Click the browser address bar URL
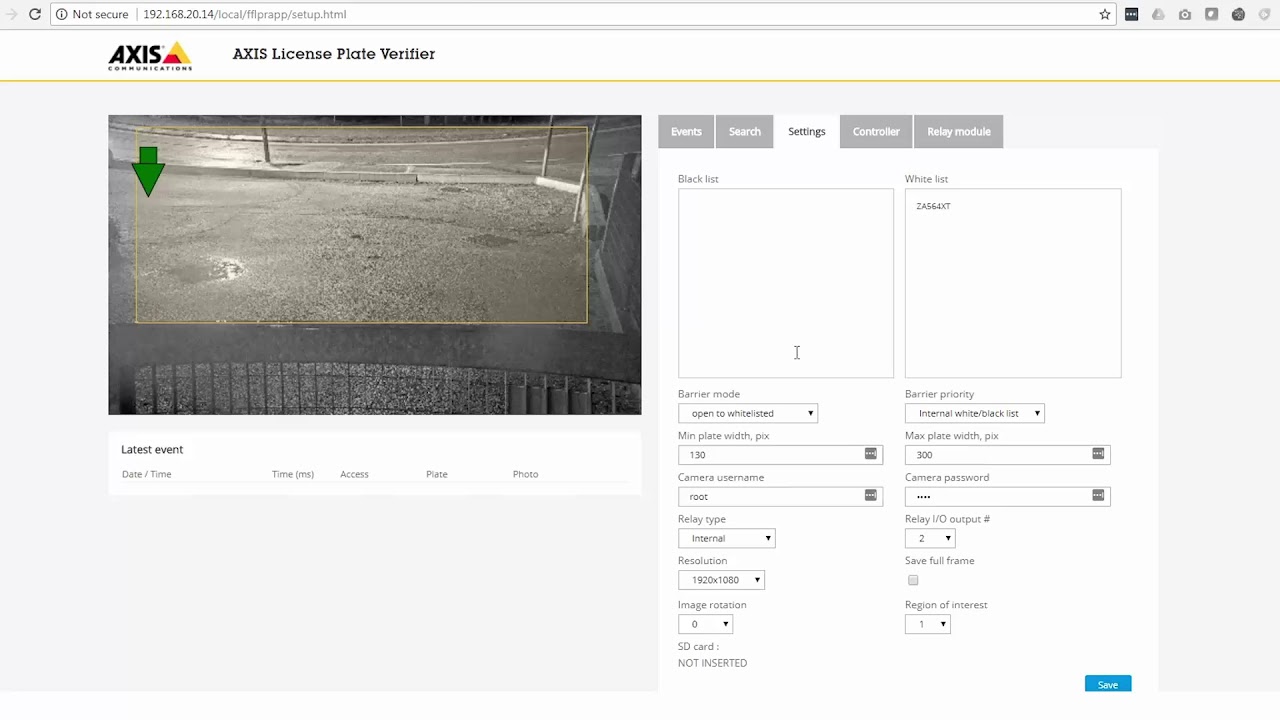Image resolution: width=1280 pixels, height=720 pixels. tap(244, 14)
